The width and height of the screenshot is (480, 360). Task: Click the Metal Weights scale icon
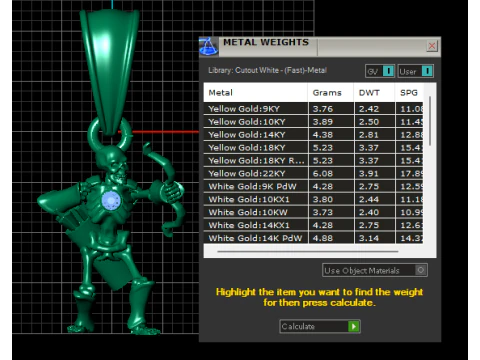pyautogui.click(x=208, y=46)
